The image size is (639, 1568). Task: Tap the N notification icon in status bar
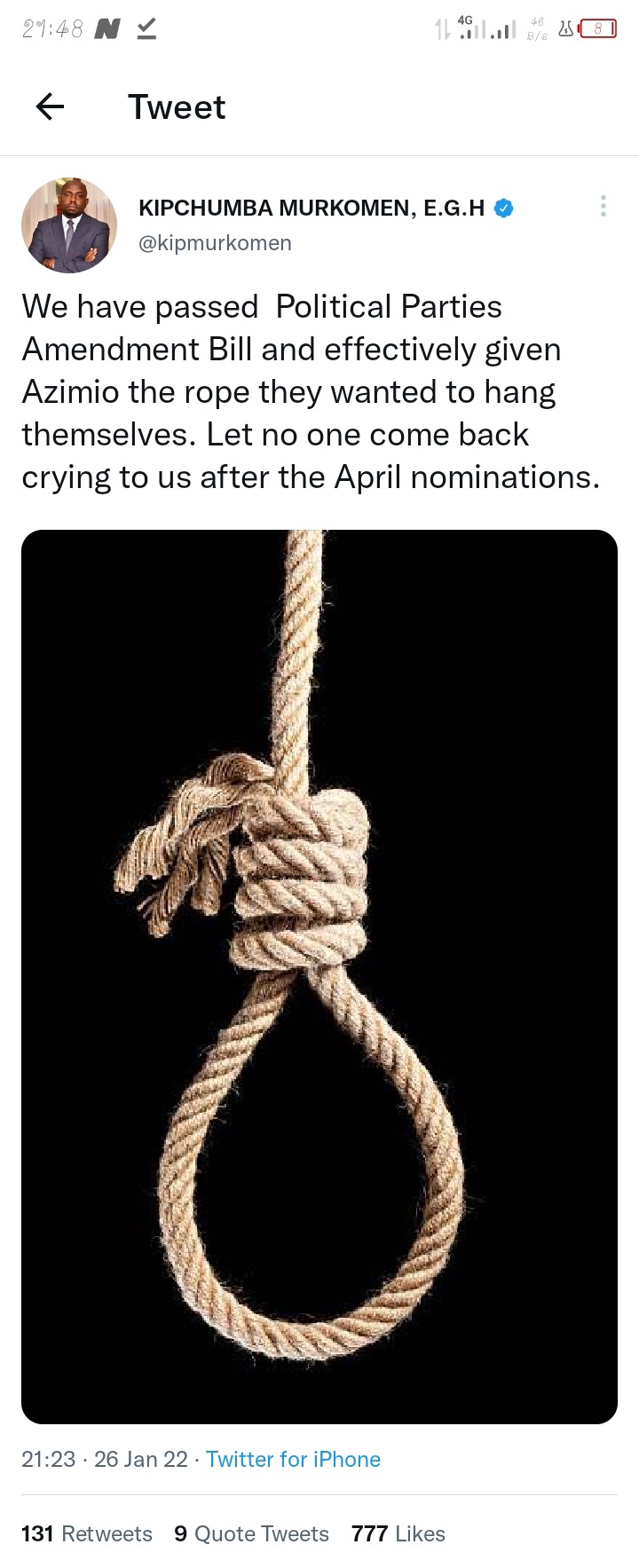point(107,29)
